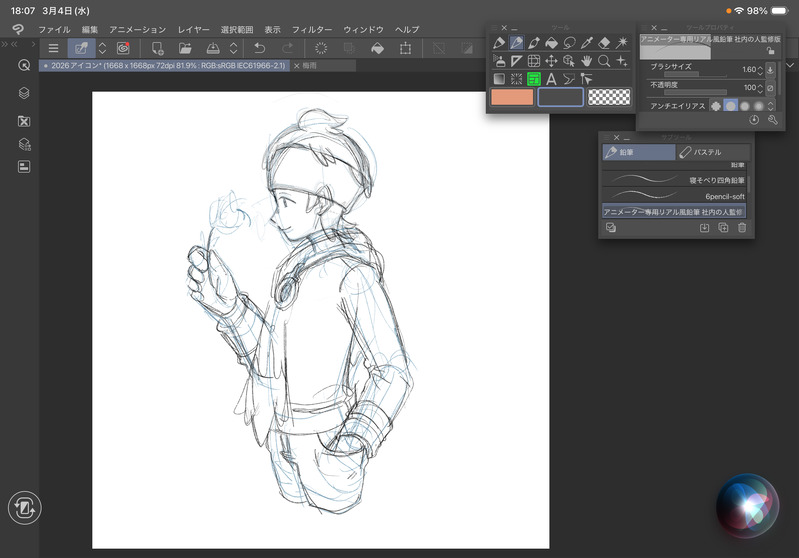Open brush size stepper arrows
The height and width of the screenshot is (558, 799).
[759, 69]
